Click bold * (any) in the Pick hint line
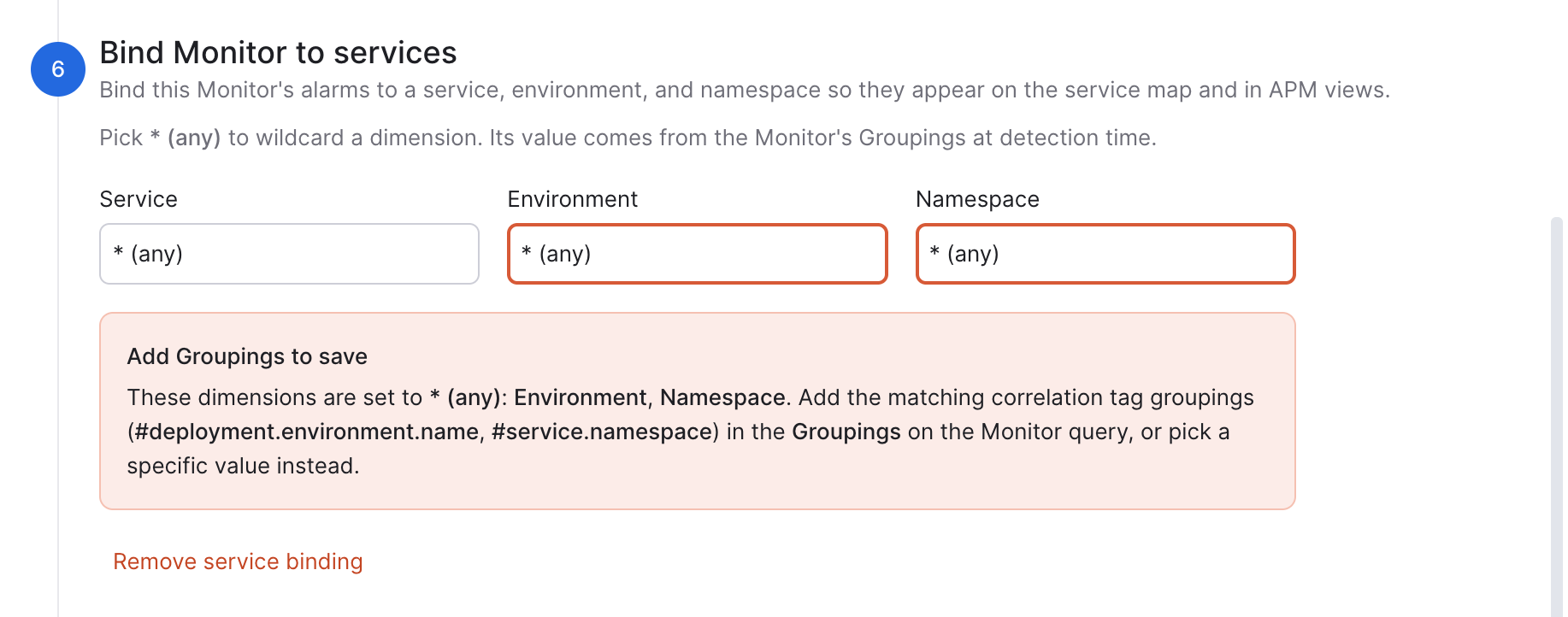The width and height of the screenshot is (1568, 617). pos(186,138)
